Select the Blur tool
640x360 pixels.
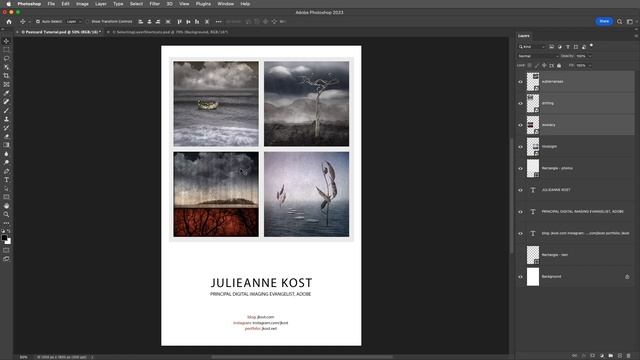pyautogui.click(x=6, y=154)
